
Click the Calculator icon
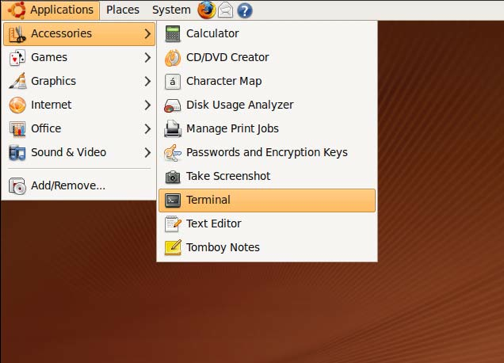pos(173,34)
